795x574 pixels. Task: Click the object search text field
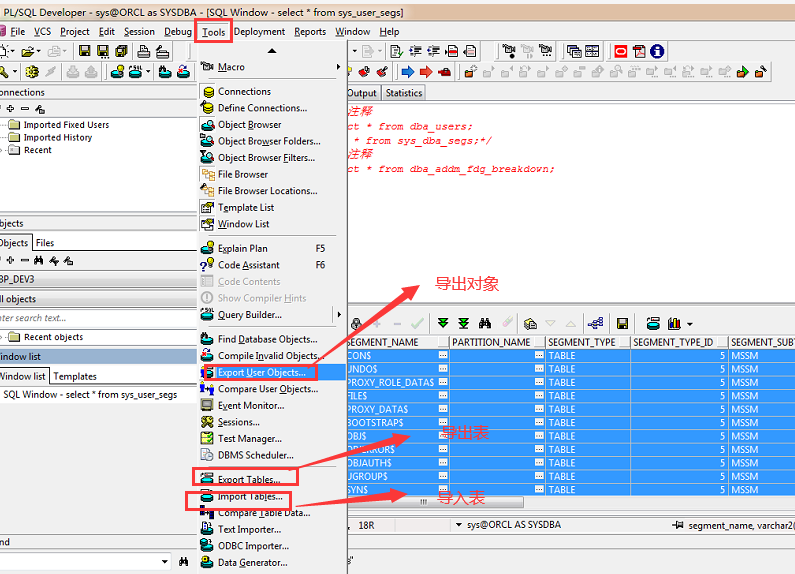pos(96,318)
